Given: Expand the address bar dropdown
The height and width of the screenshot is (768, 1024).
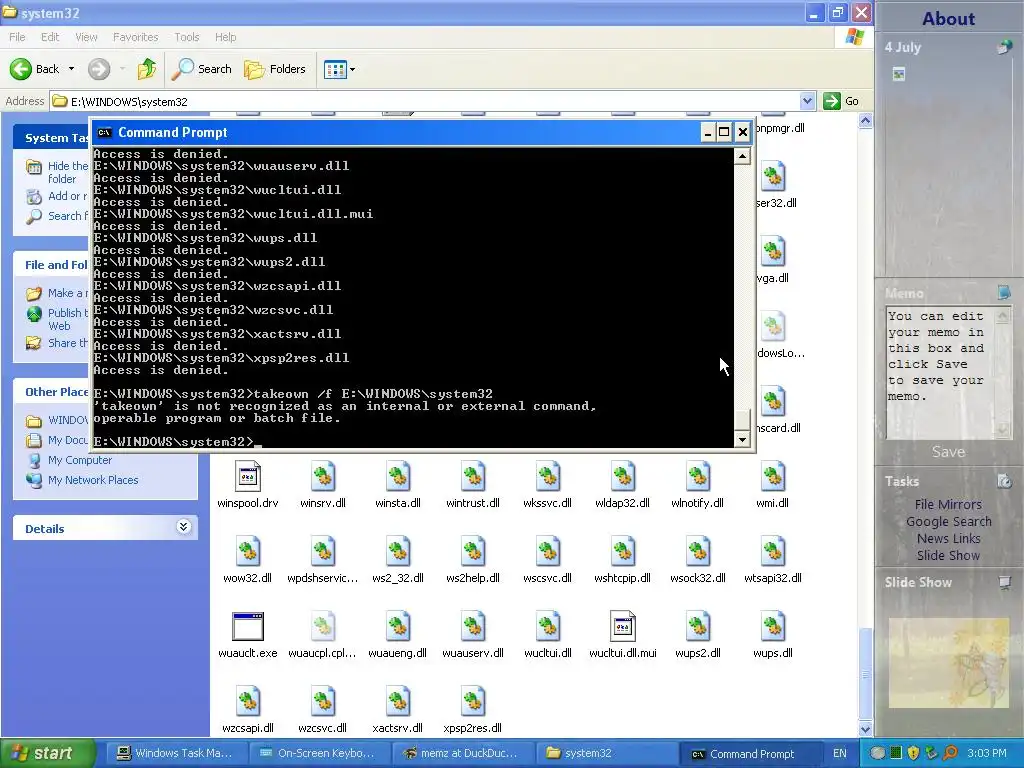Looking at the screenshot, I should (807, 101).
